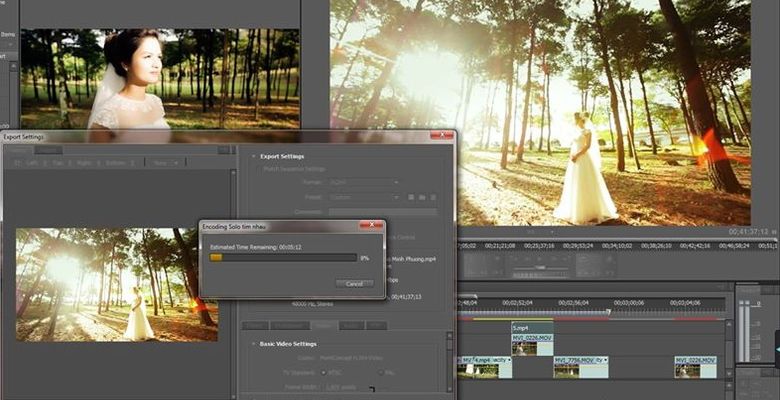Click the audio master level meters
This screenshot has height=400, width=780.
[x=743, y=331]
